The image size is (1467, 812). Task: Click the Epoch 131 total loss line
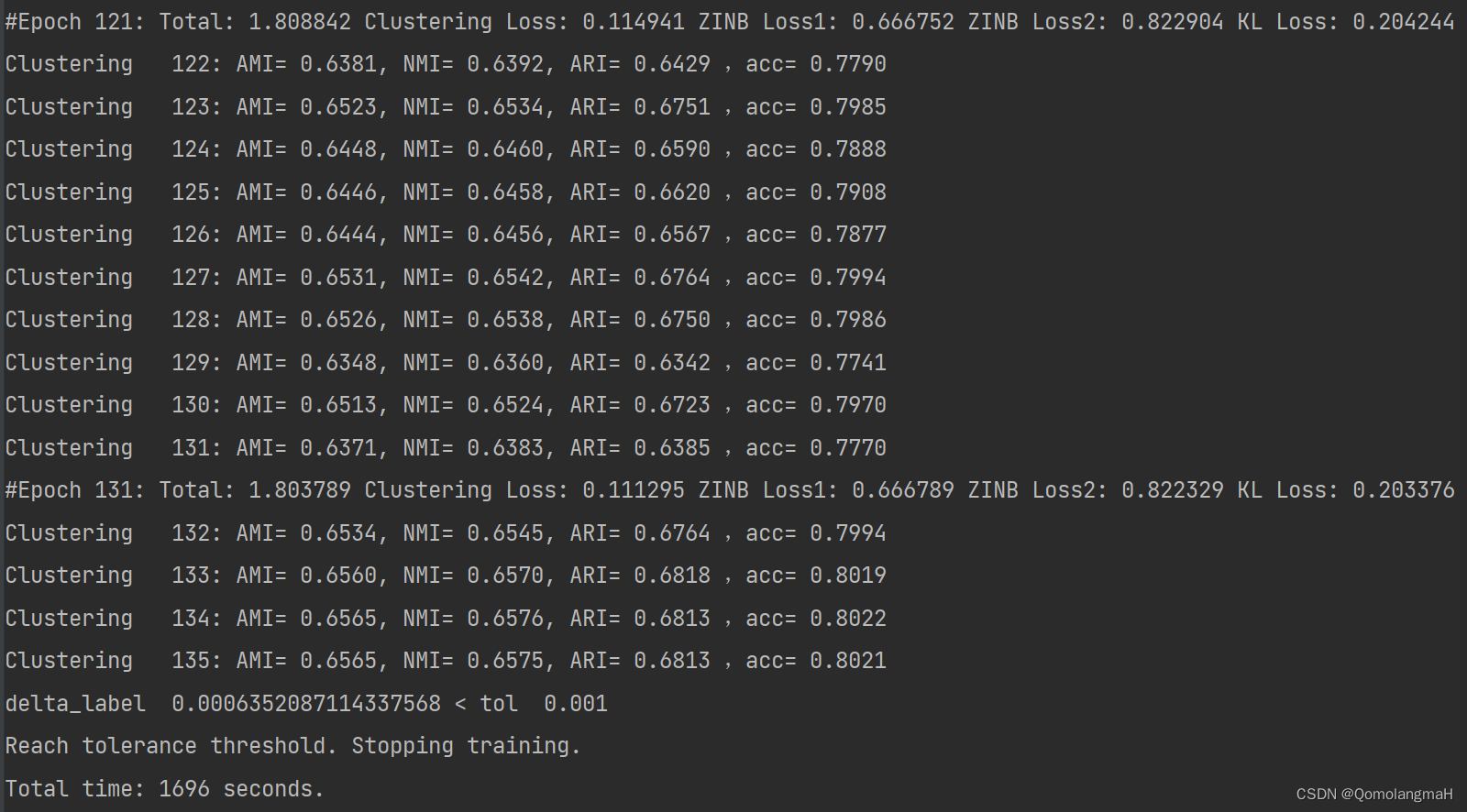click(x=730, y=490)
